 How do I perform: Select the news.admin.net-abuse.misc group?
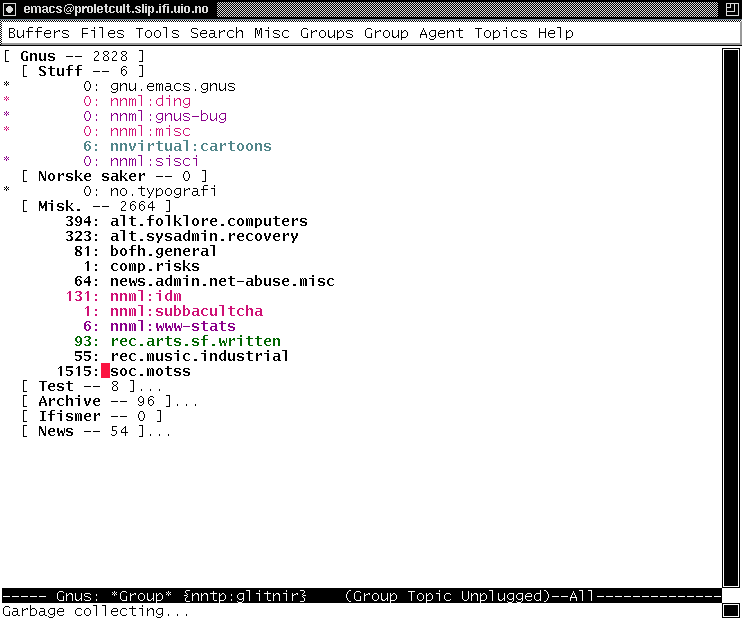(222, 282)
